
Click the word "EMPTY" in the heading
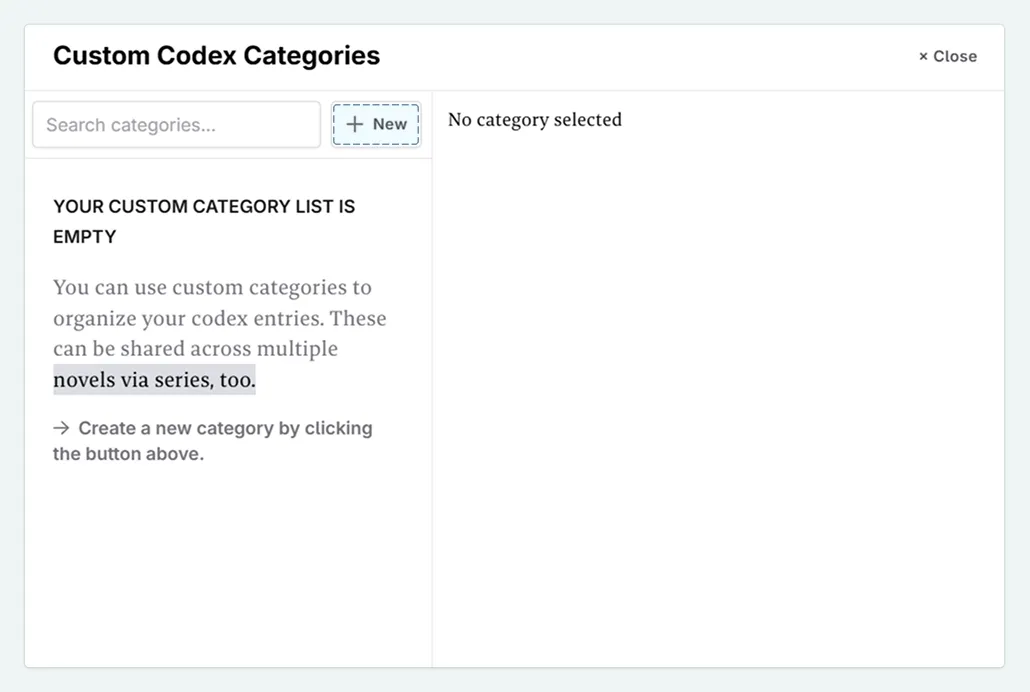coord(85,237)
